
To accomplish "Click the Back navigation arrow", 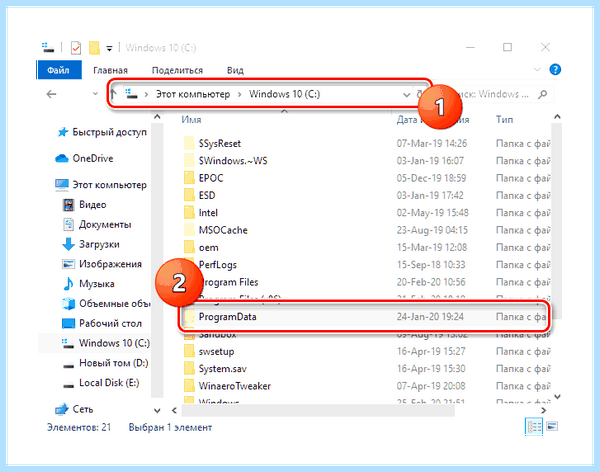I will [51, 94].
